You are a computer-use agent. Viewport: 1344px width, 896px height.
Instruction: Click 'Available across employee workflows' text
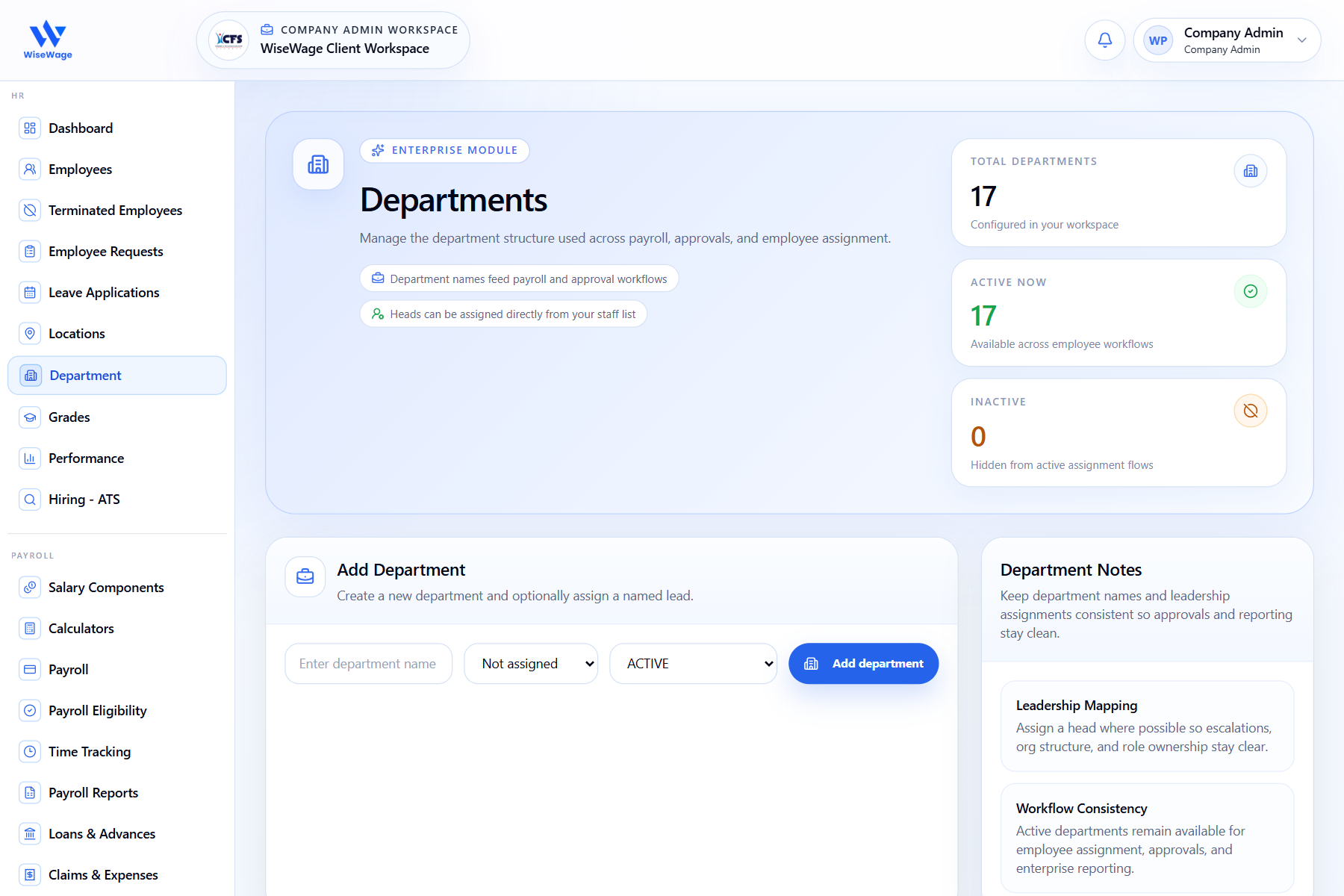coord(1062,344)
